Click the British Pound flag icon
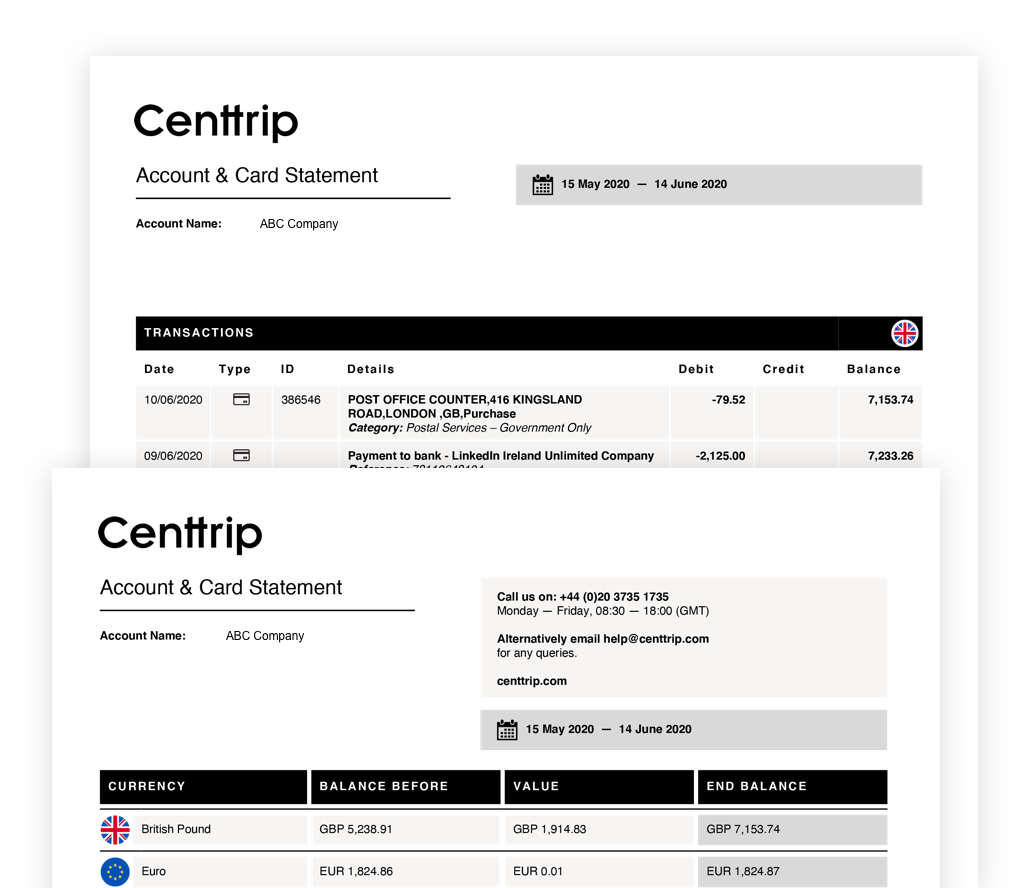The width and height of the screenshot is (1034, 888). click(x=116, y=829)
